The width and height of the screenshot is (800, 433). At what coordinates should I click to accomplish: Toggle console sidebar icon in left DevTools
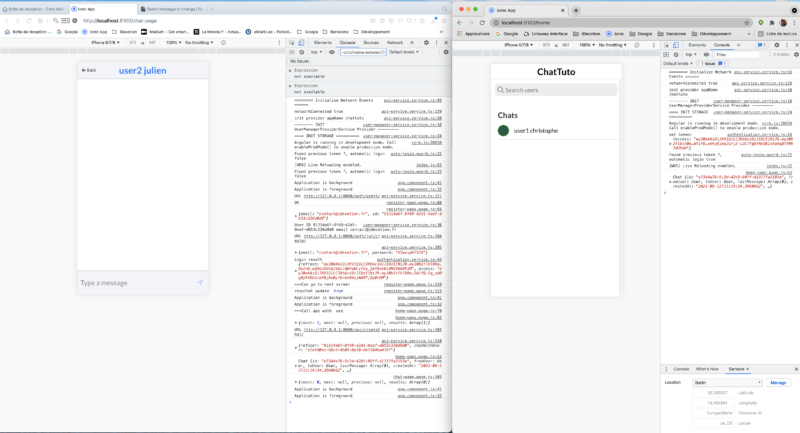click(292, 52)
